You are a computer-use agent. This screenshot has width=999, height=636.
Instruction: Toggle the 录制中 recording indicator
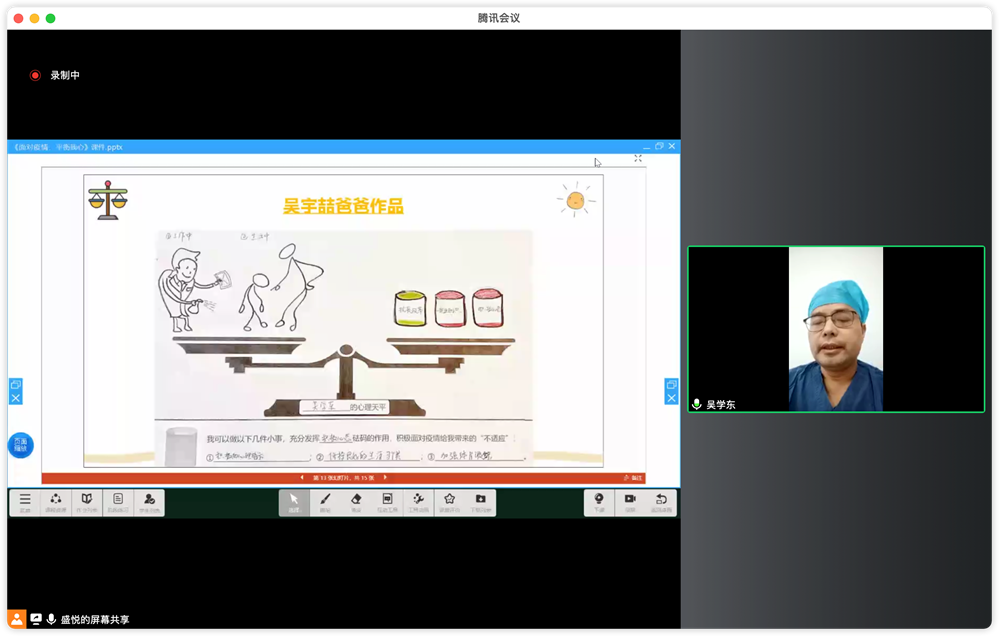35,75
